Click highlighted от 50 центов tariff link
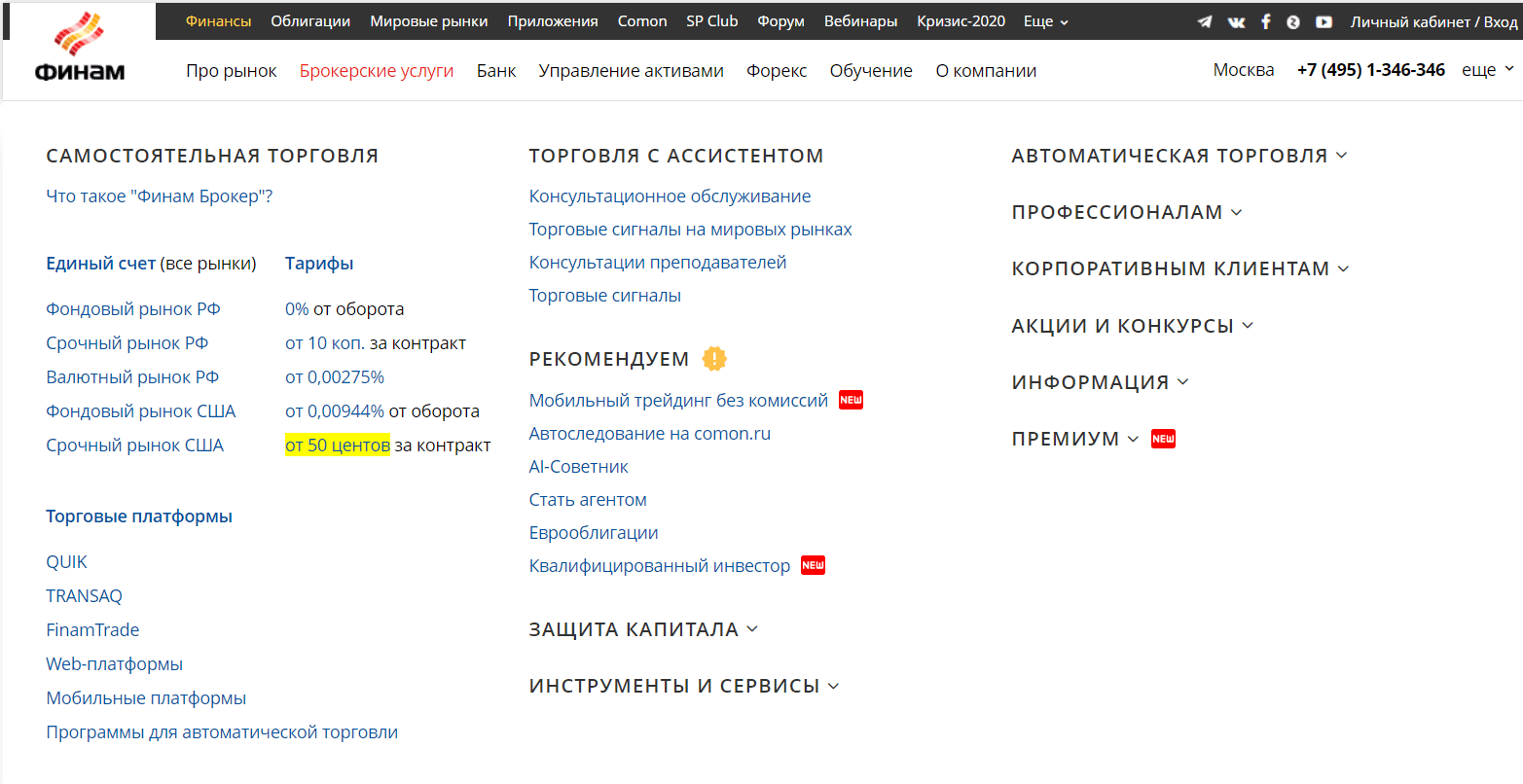 [338, 445]
